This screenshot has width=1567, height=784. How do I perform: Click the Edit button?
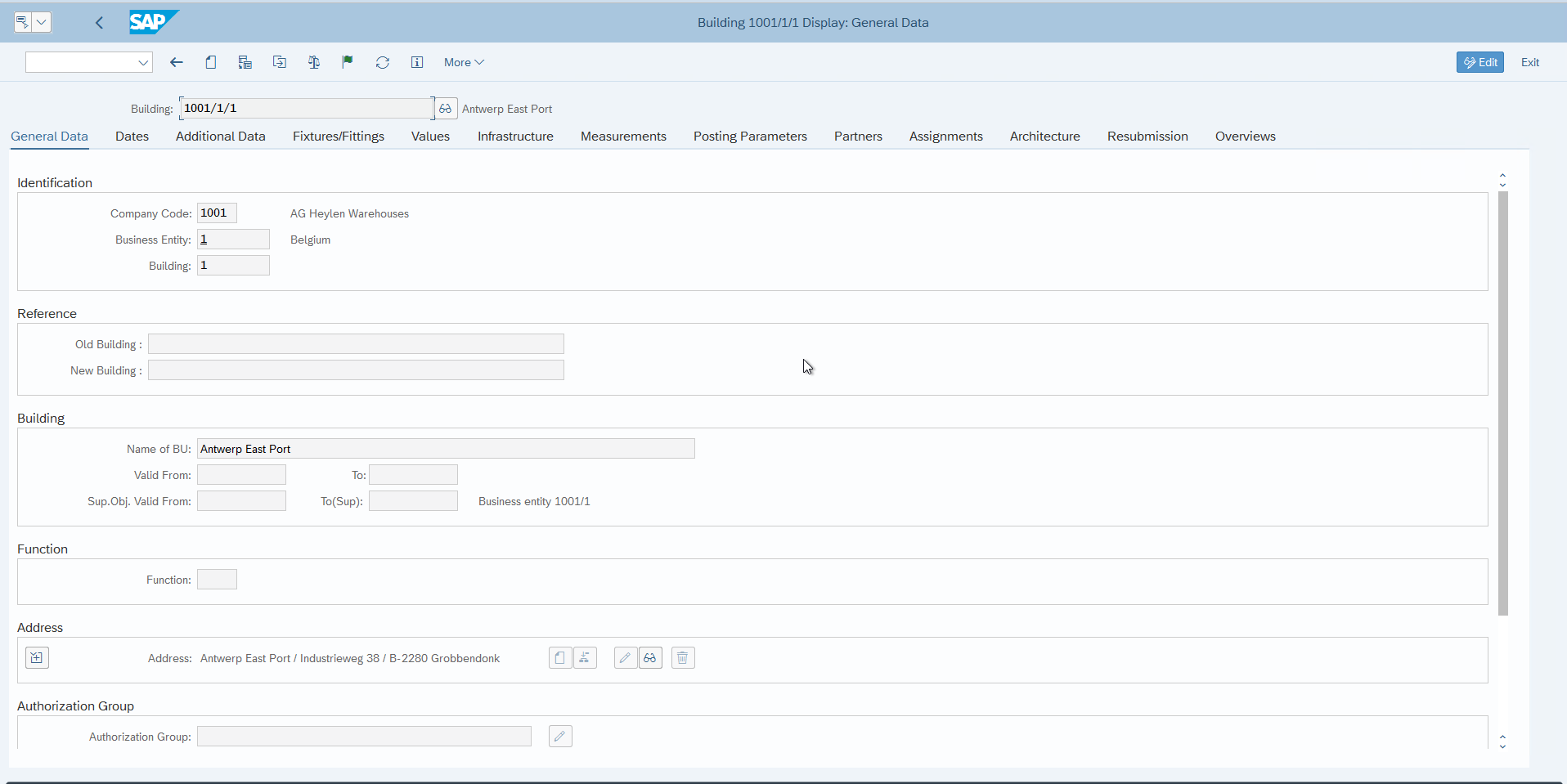coord(1479,62)
